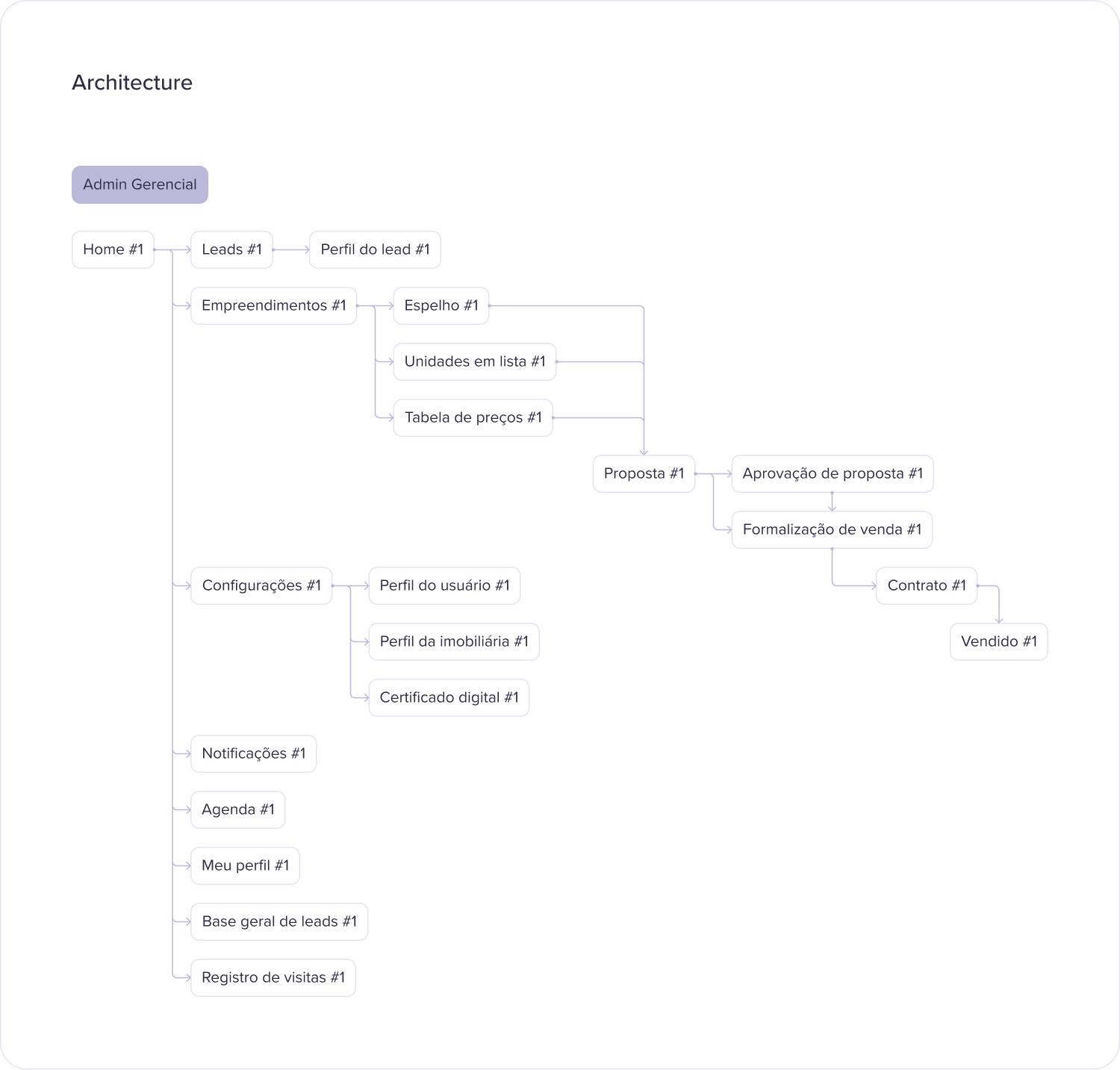Viewport: 1120px width, 1070px height.
Task: Click the Agenda #1 node
Action: coord(237,809)
